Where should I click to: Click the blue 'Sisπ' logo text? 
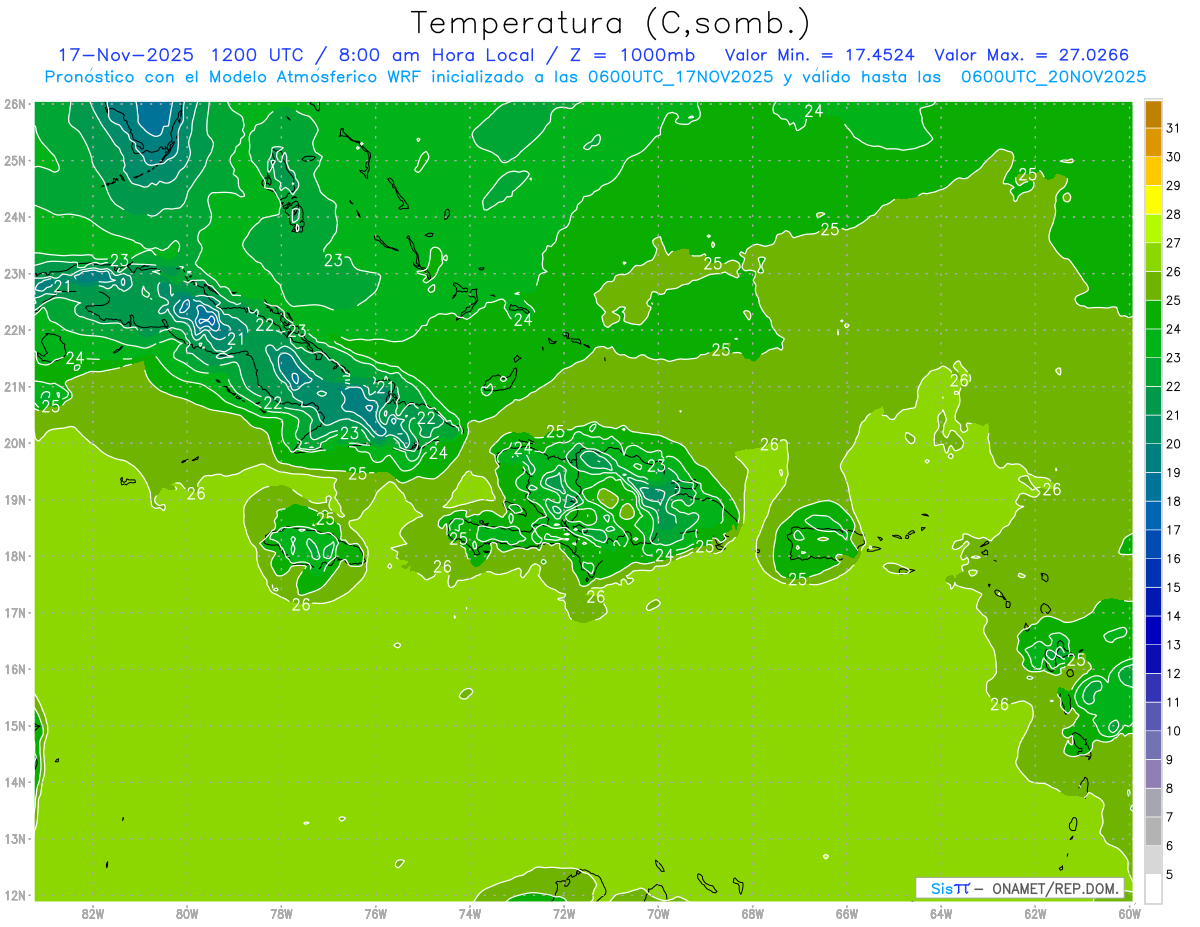click(x=950, y=888)
